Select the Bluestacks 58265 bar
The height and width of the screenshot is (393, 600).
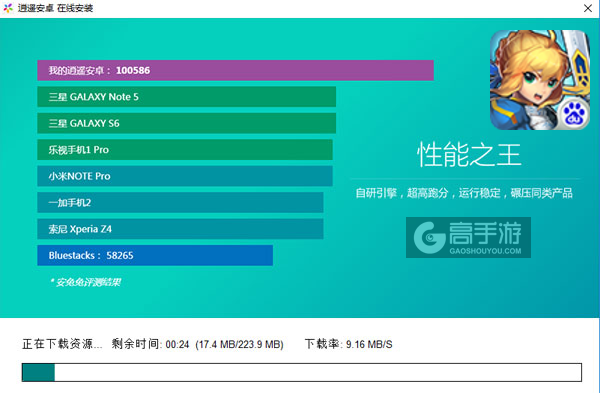click(155, 255)
